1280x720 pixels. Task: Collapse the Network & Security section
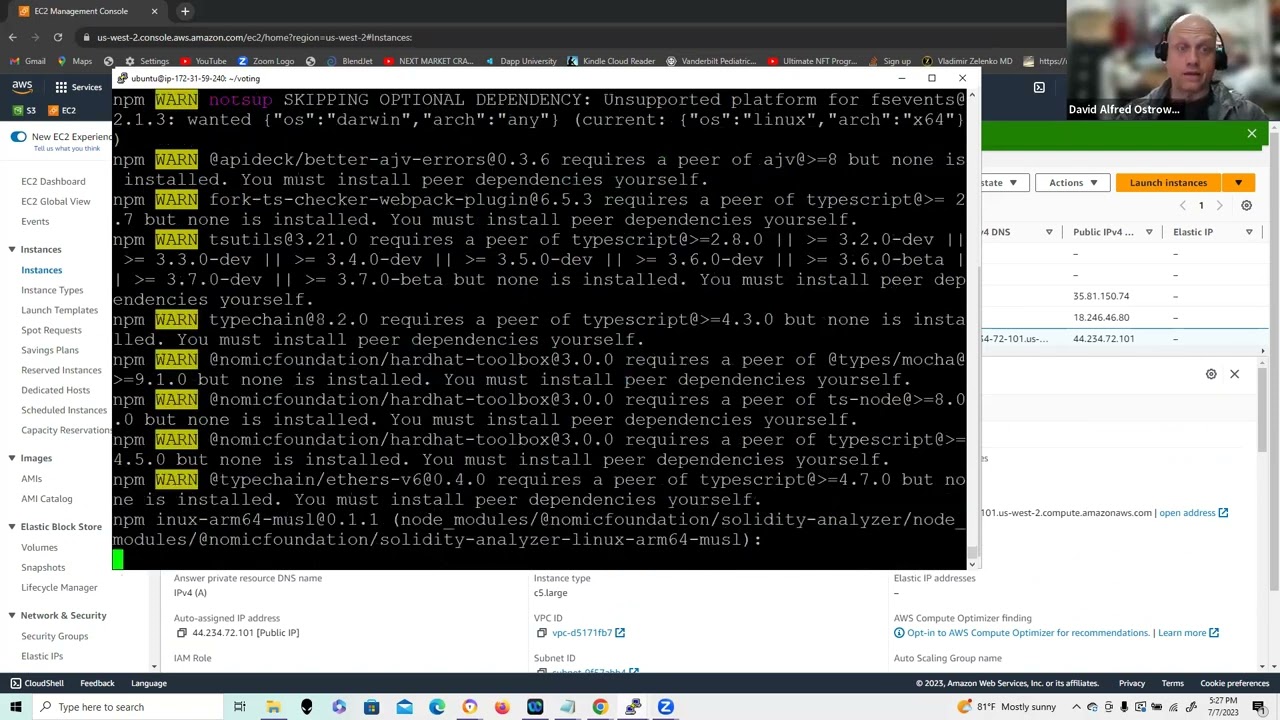coord(11,616)
